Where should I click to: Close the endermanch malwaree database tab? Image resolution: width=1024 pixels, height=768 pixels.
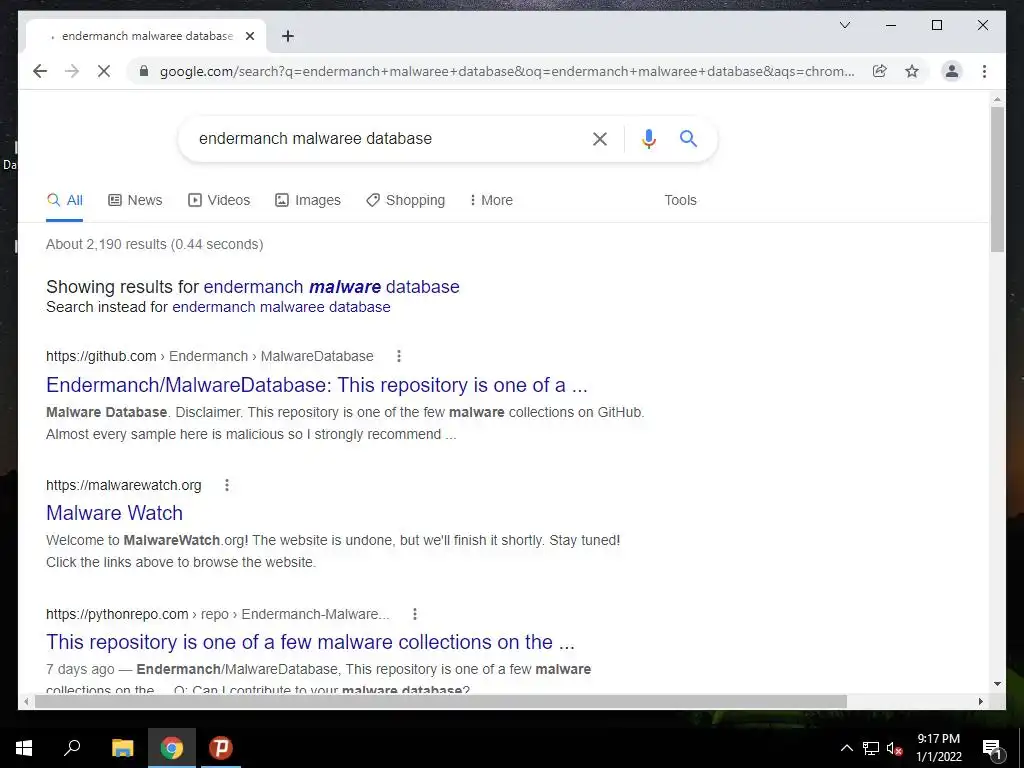pyautogui.click(x=249, y=36)
